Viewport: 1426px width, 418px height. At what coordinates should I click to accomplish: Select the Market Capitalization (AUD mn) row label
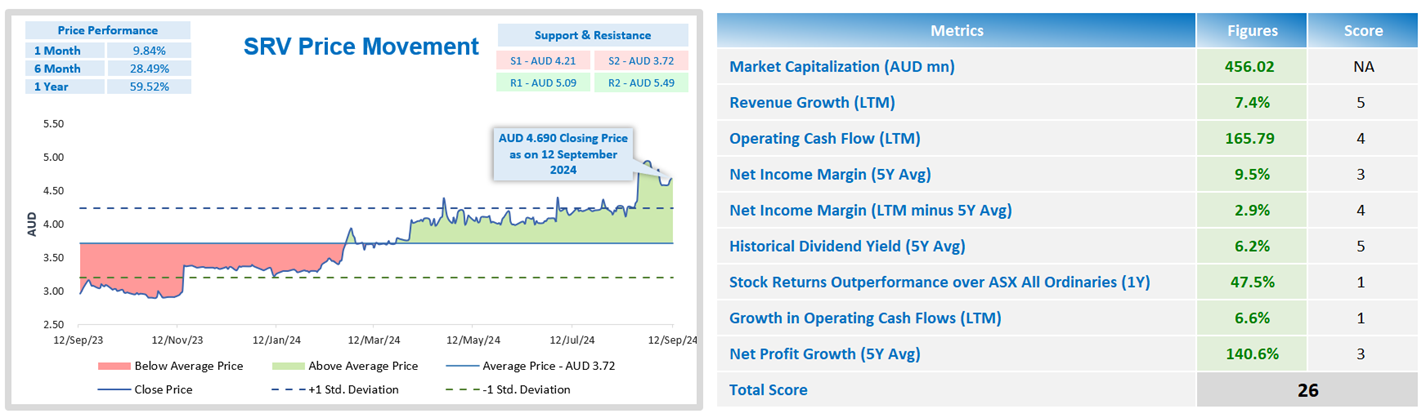coord(842,67)
